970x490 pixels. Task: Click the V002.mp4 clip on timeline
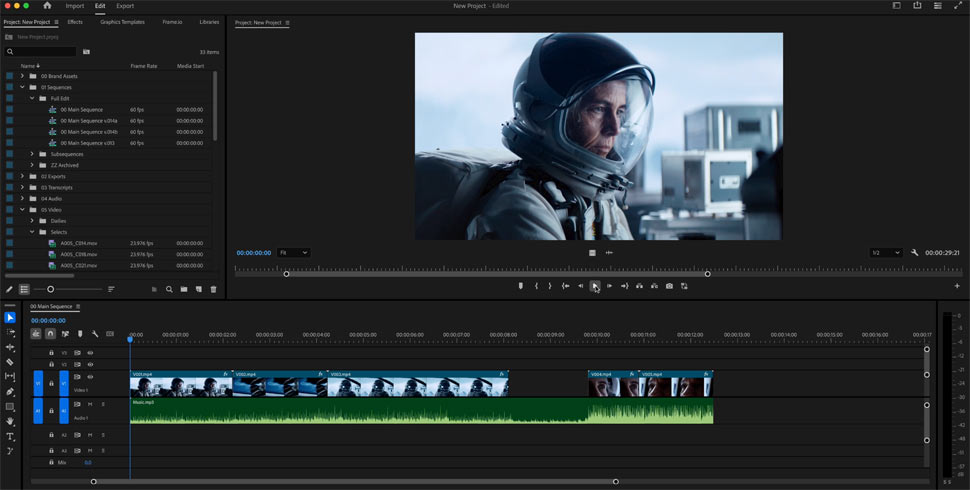[280, 385]
